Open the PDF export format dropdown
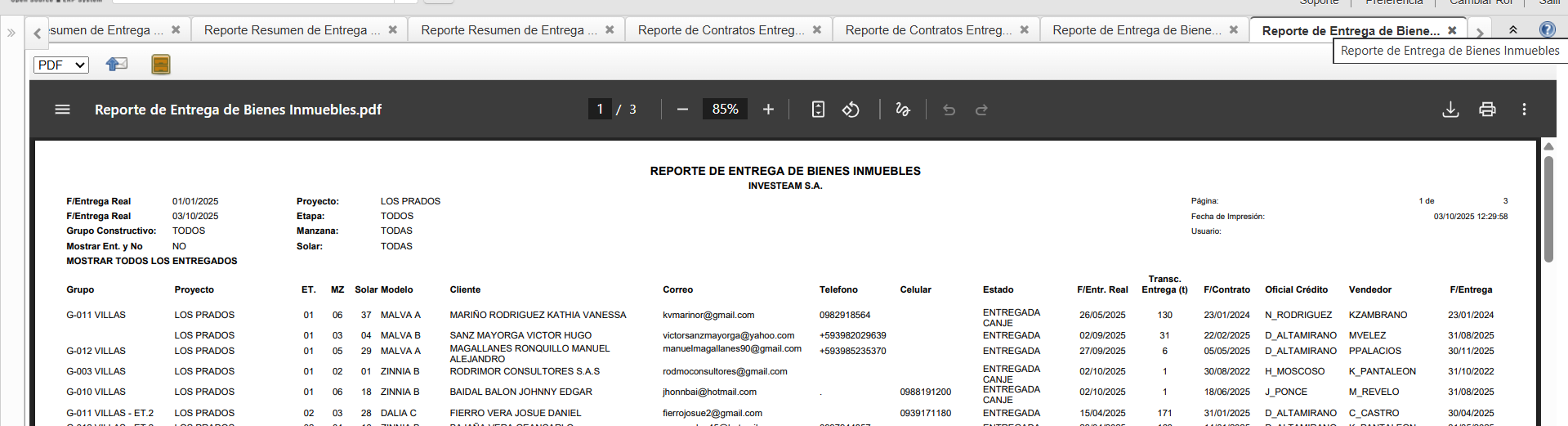 (x=61, y=65)
